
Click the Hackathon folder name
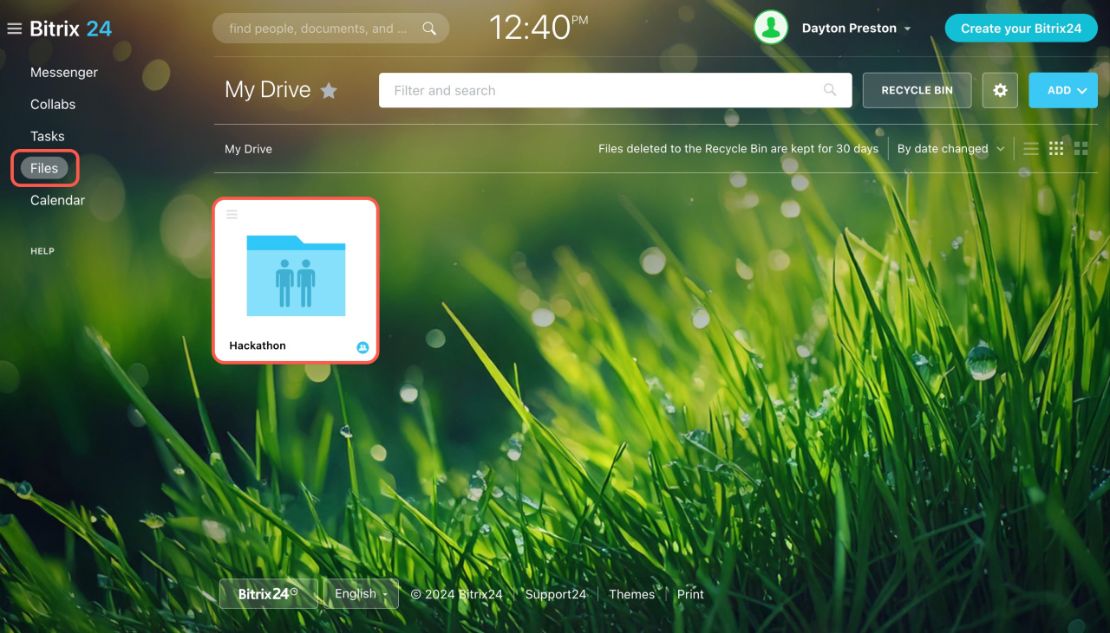258,346
